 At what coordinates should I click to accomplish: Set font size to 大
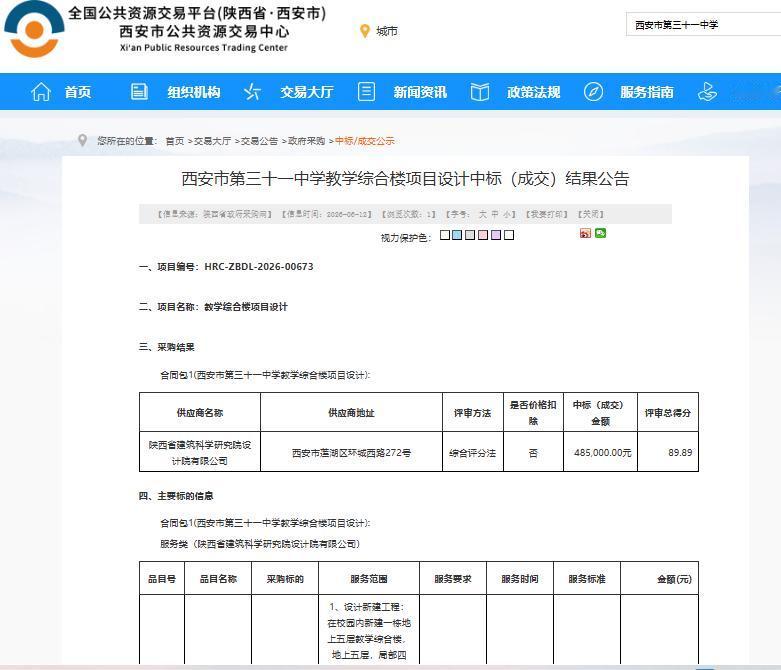pyautogui.click(x=483, y=214)
